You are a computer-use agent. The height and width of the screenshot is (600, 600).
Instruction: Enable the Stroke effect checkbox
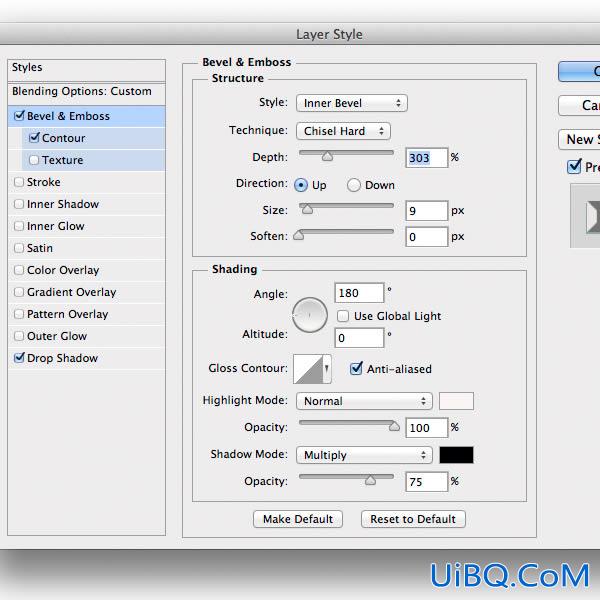click(x=19, y=182)
